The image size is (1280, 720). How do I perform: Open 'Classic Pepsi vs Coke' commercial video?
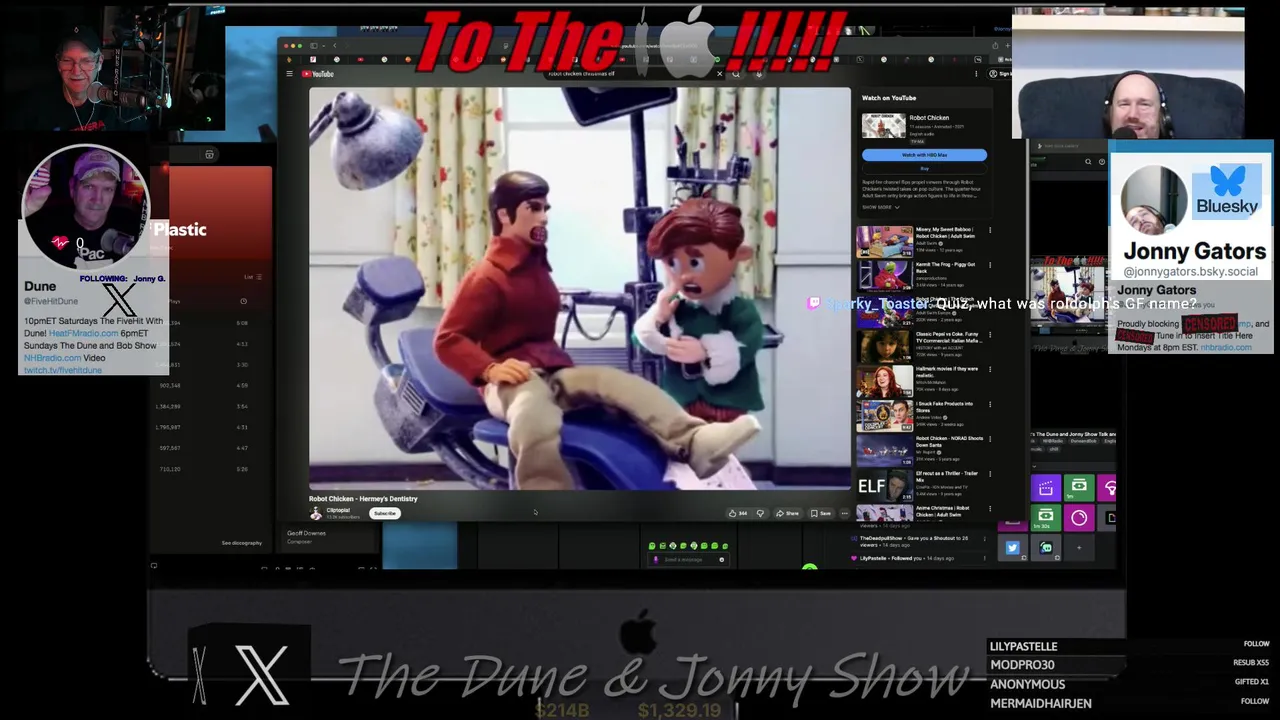(884, 346)
